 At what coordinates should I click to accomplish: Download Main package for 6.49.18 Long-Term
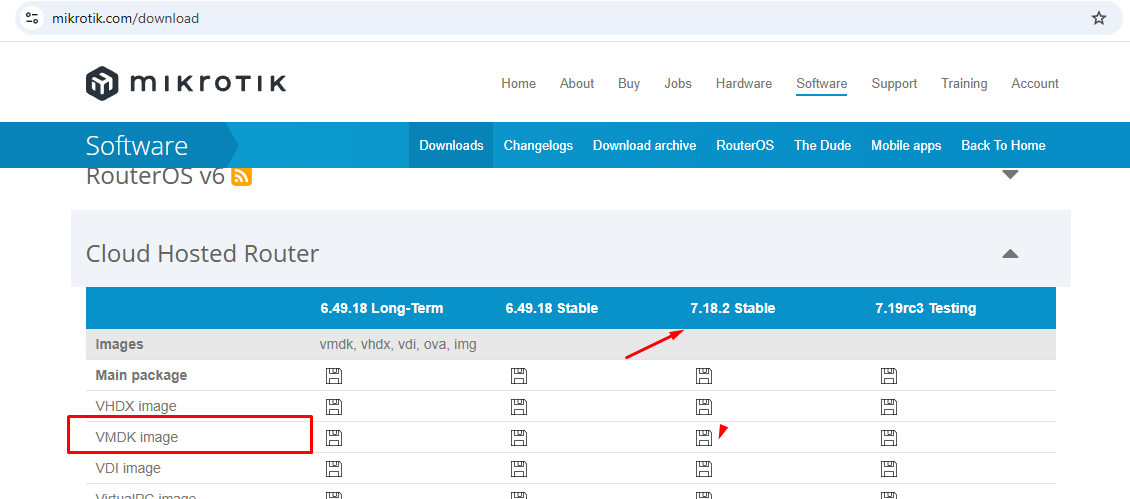334,376
